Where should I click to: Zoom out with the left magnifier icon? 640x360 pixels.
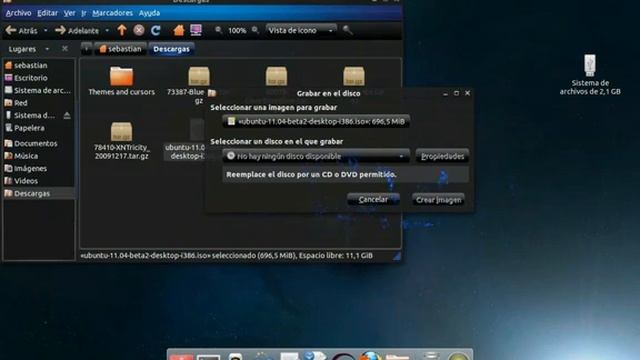pos(218,30)
